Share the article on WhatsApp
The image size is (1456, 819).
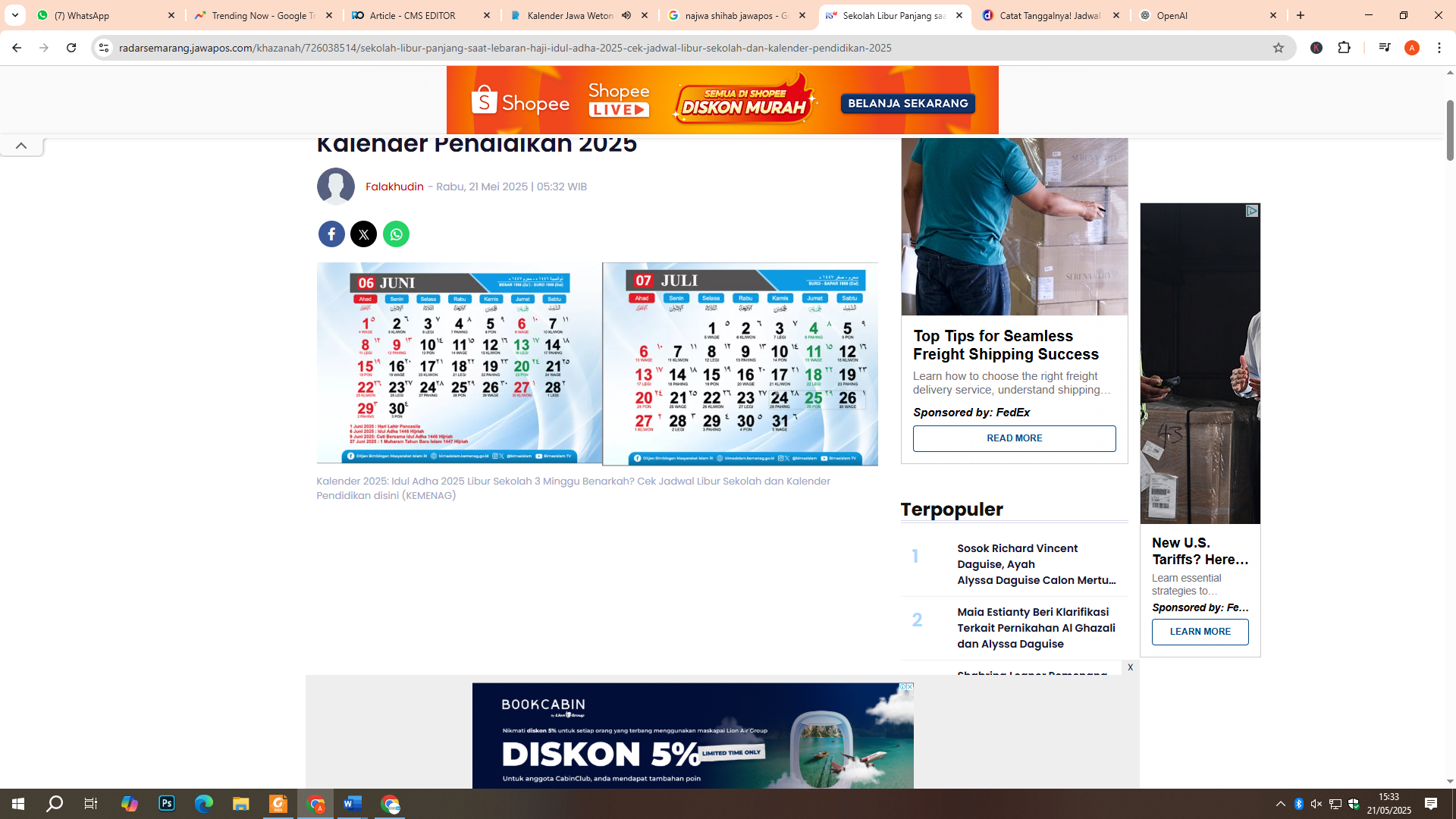(396, 234)
